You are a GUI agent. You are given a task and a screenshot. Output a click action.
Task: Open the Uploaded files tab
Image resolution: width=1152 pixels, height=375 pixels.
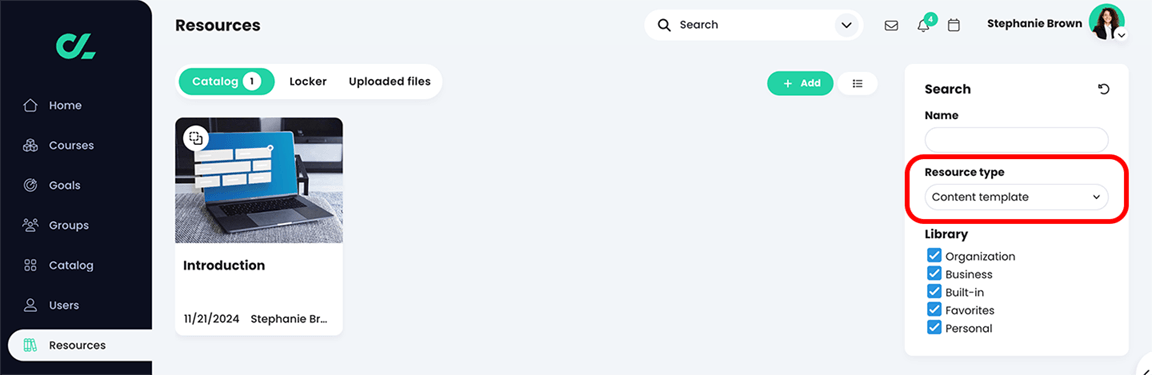[389, 82]
